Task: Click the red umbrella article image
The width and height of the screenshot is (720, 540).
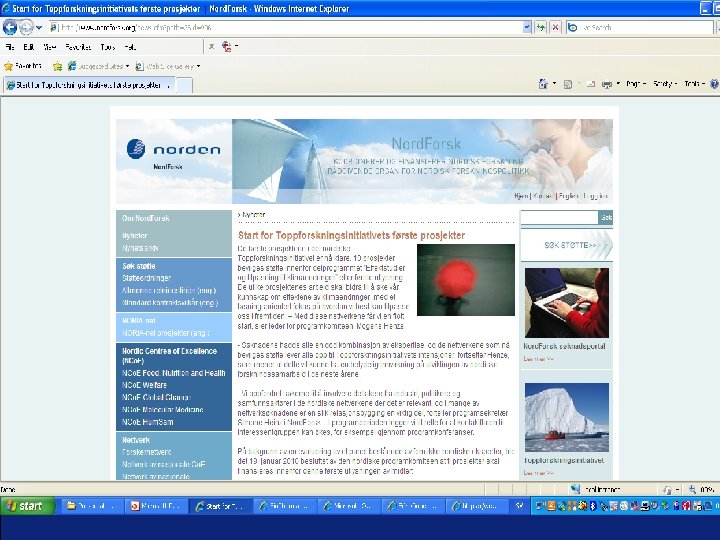Action: pos(466,280)
